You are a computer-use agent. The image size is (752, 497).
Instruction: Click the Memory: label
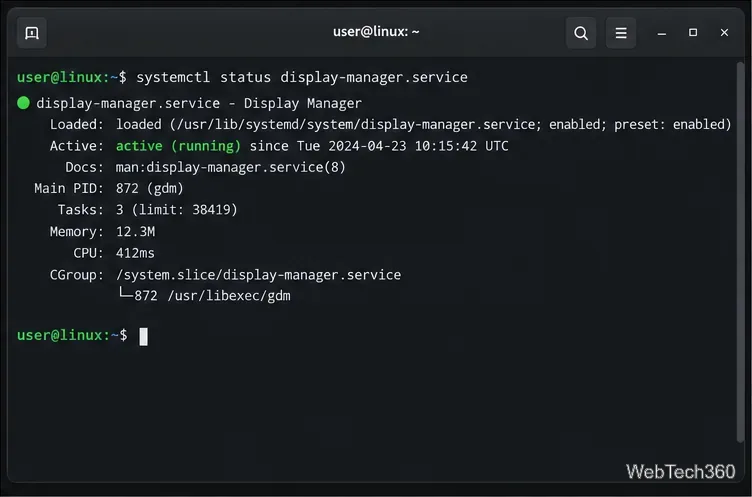point(77,232)
